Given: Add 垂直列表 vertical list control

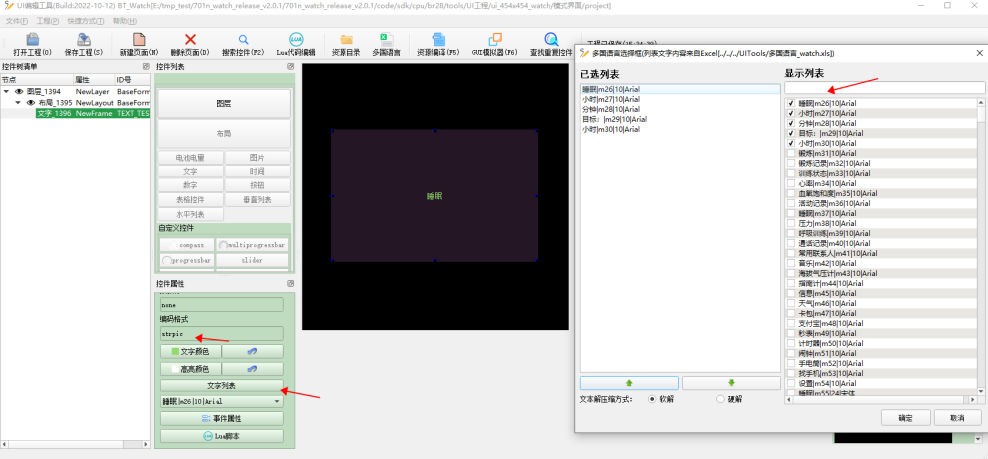Looking at the screenshot, I should (257, 199).
